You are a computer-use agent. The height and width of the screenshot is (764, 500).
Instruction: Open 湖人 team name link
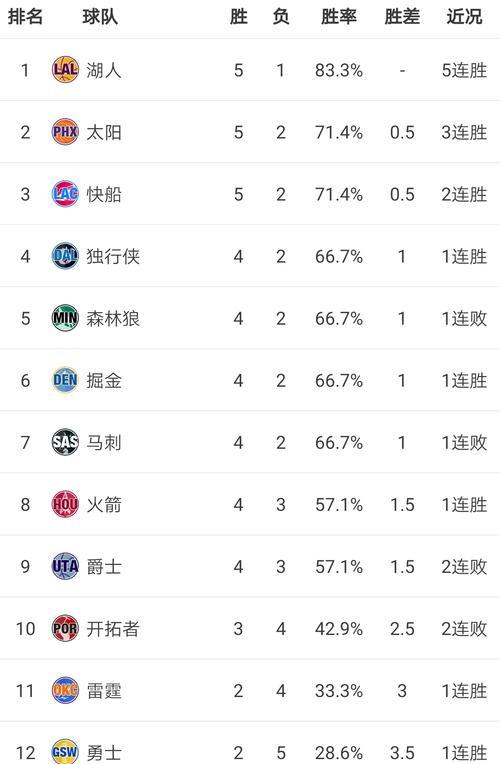(x=103, y=70)
